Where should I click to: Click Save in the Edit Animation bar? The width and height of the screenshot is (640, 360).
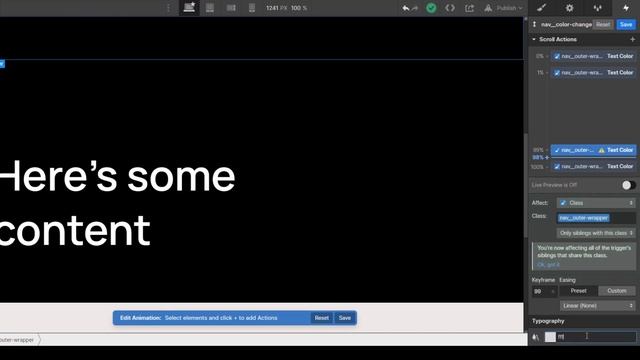pos(344,318)
